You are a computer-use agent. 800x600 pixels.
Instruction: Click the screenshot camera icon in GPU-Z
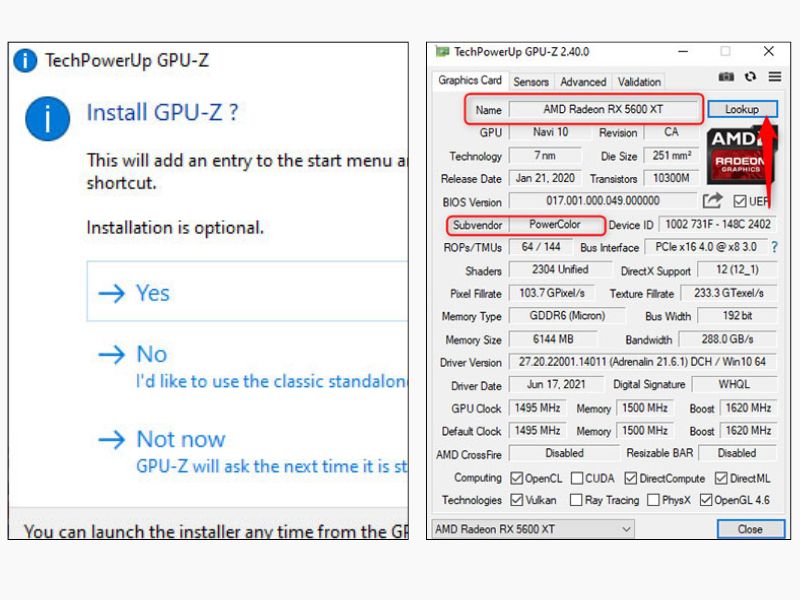727,78
